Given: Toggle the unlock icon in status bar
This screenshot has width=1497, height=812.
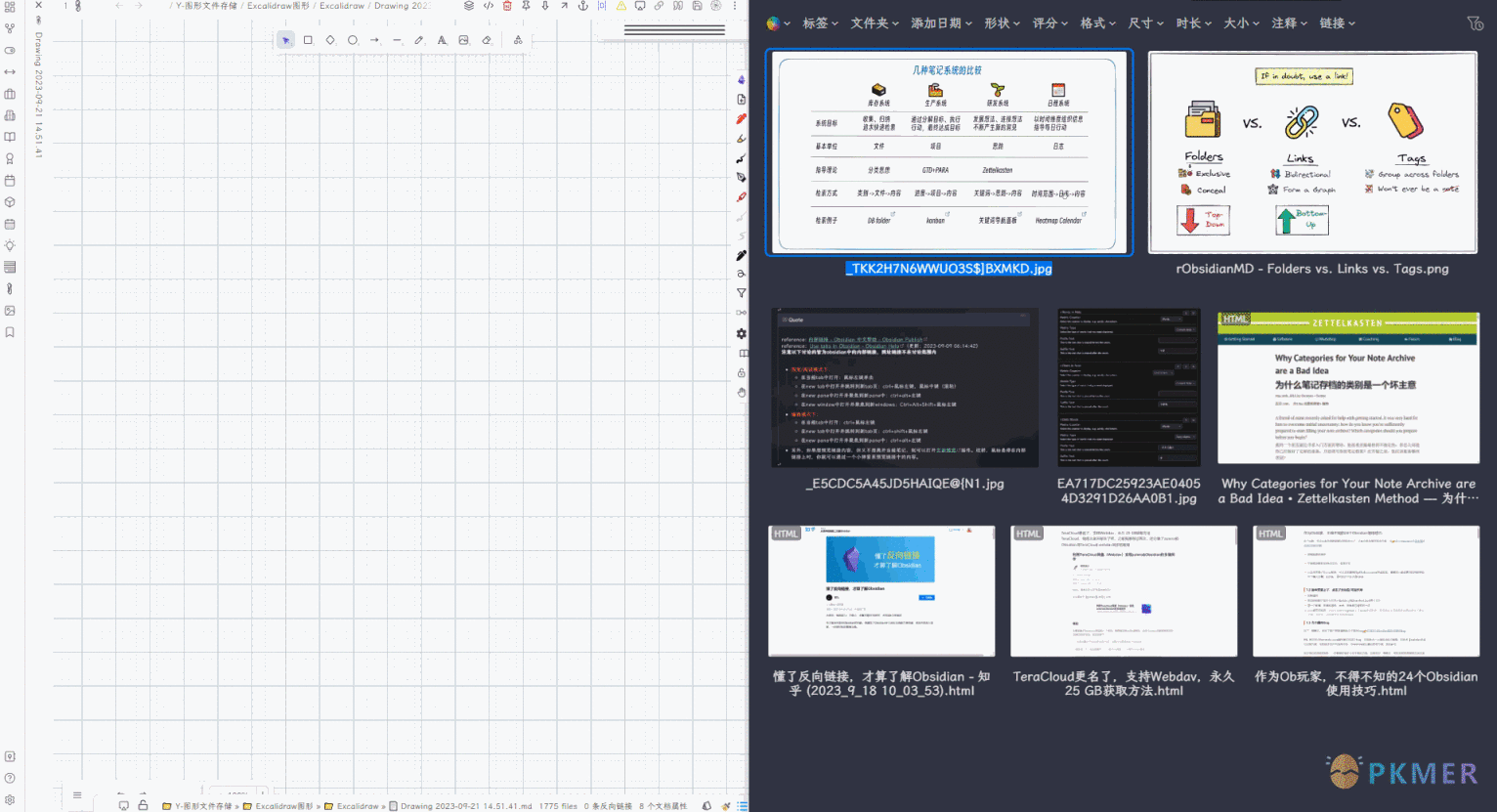Looking at the screenshot, I should point(143,805).
